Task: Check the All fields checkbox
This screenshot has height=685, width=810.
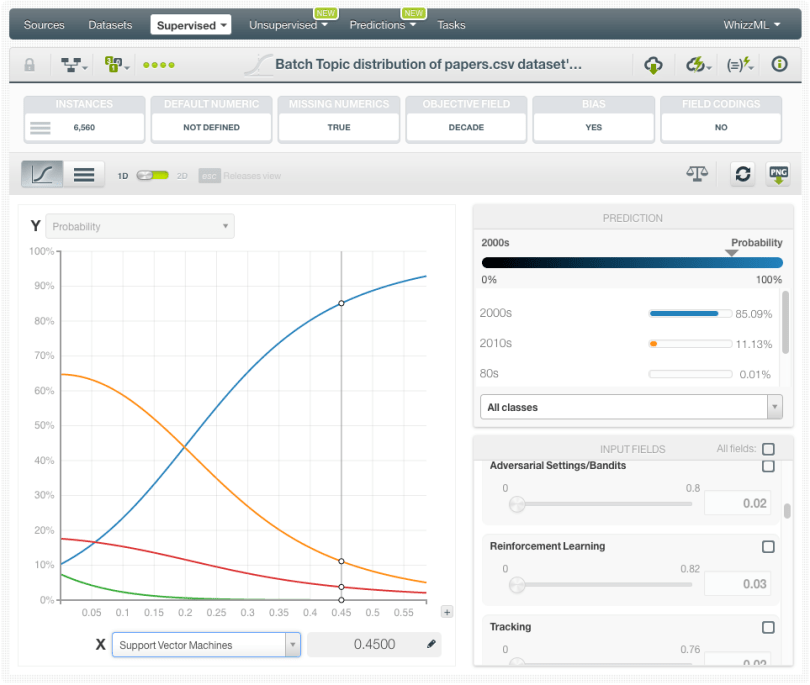Action: coord(768,449)
